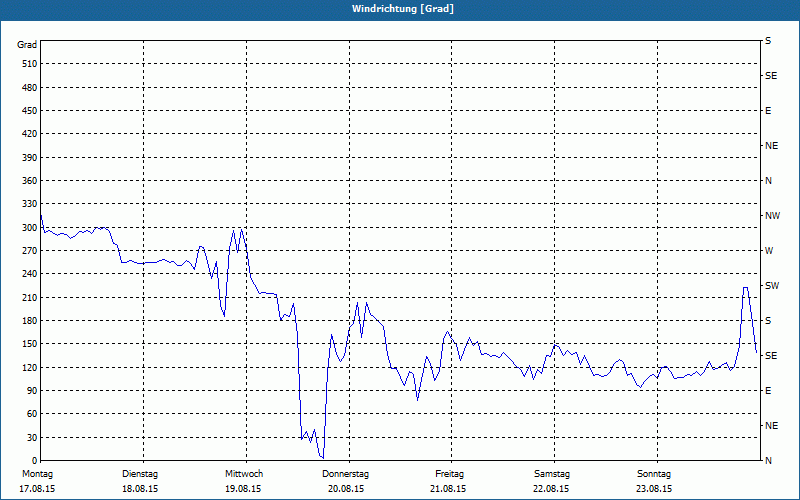Select the y-axis value '390'

coord(30,158)
